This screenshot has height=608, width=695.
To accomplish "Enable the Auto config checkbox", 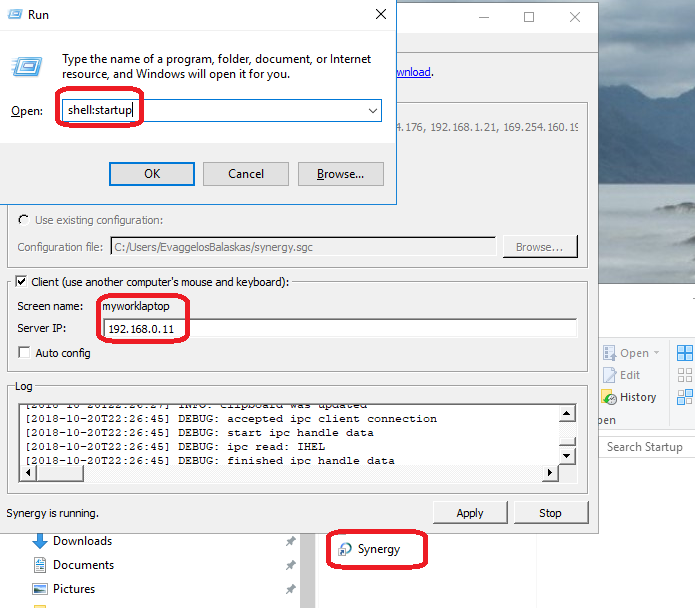I will pyautogui.click(x=24, y=353).
